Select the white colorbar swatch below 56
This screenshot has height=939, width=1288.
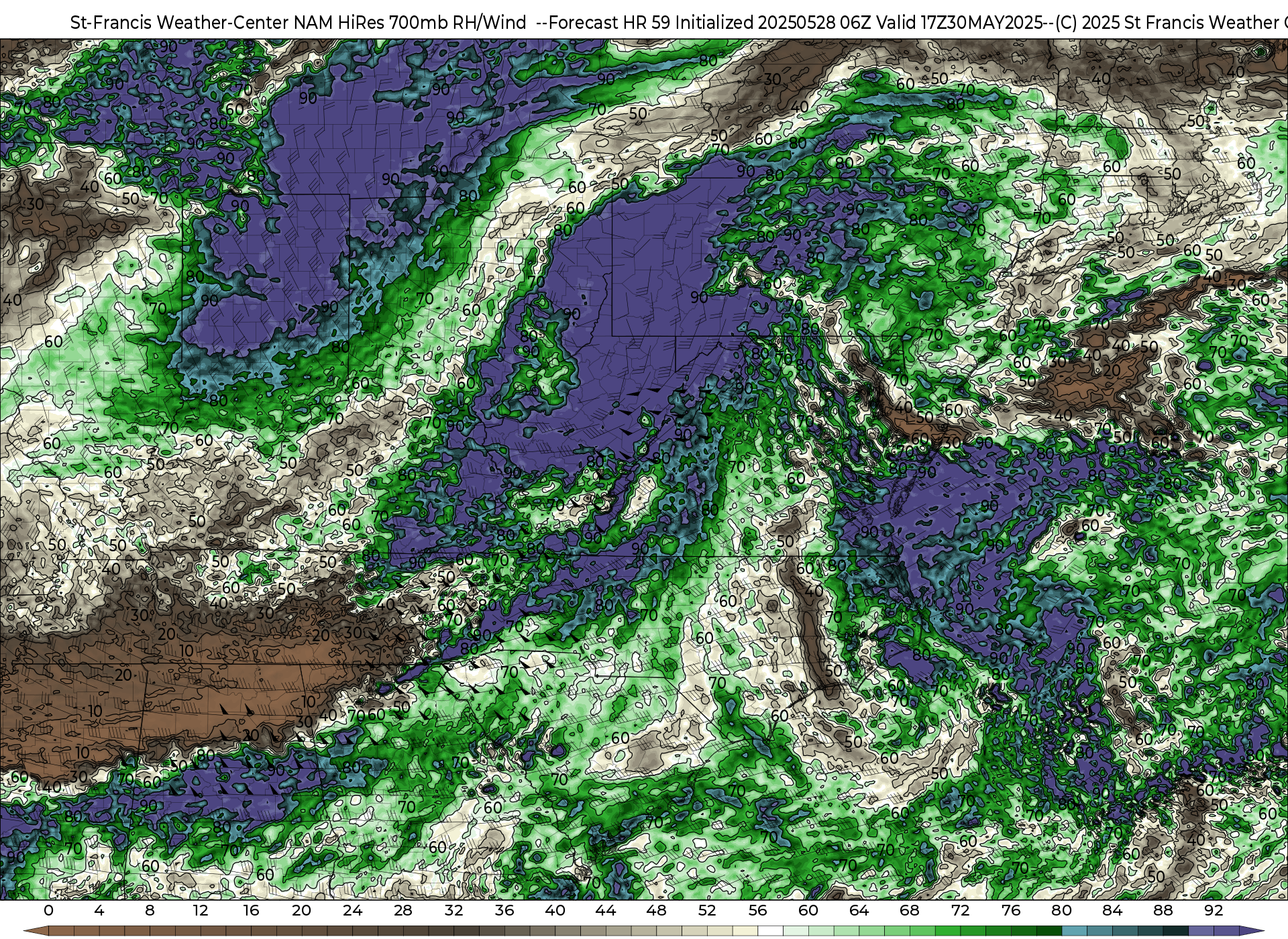770,931
